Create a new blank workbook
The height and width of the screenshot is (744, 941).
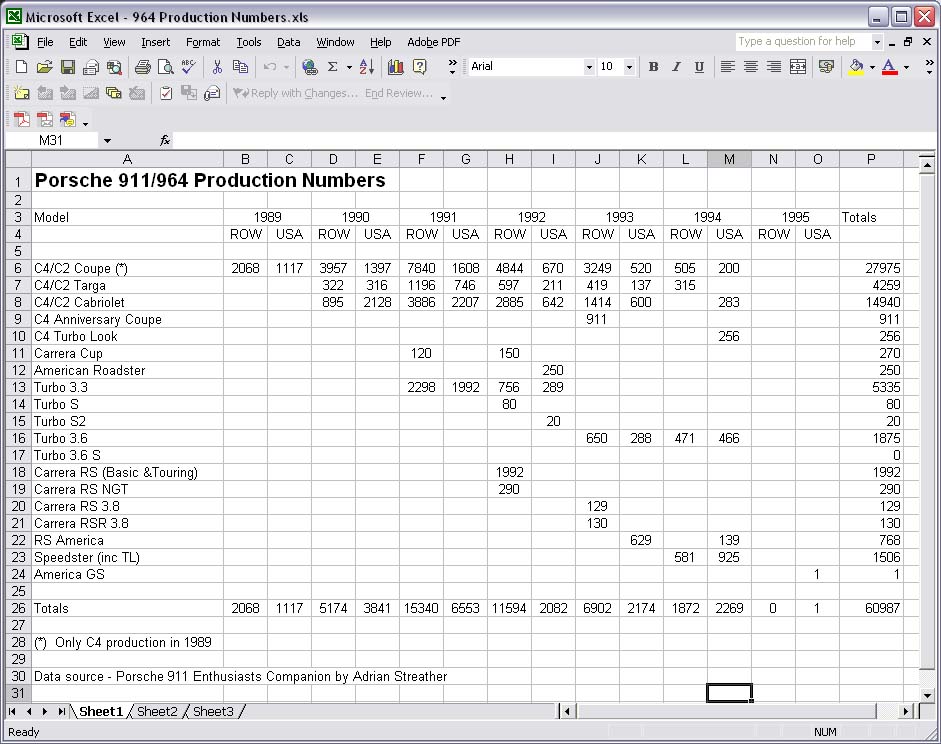click(x=21, y=67)
